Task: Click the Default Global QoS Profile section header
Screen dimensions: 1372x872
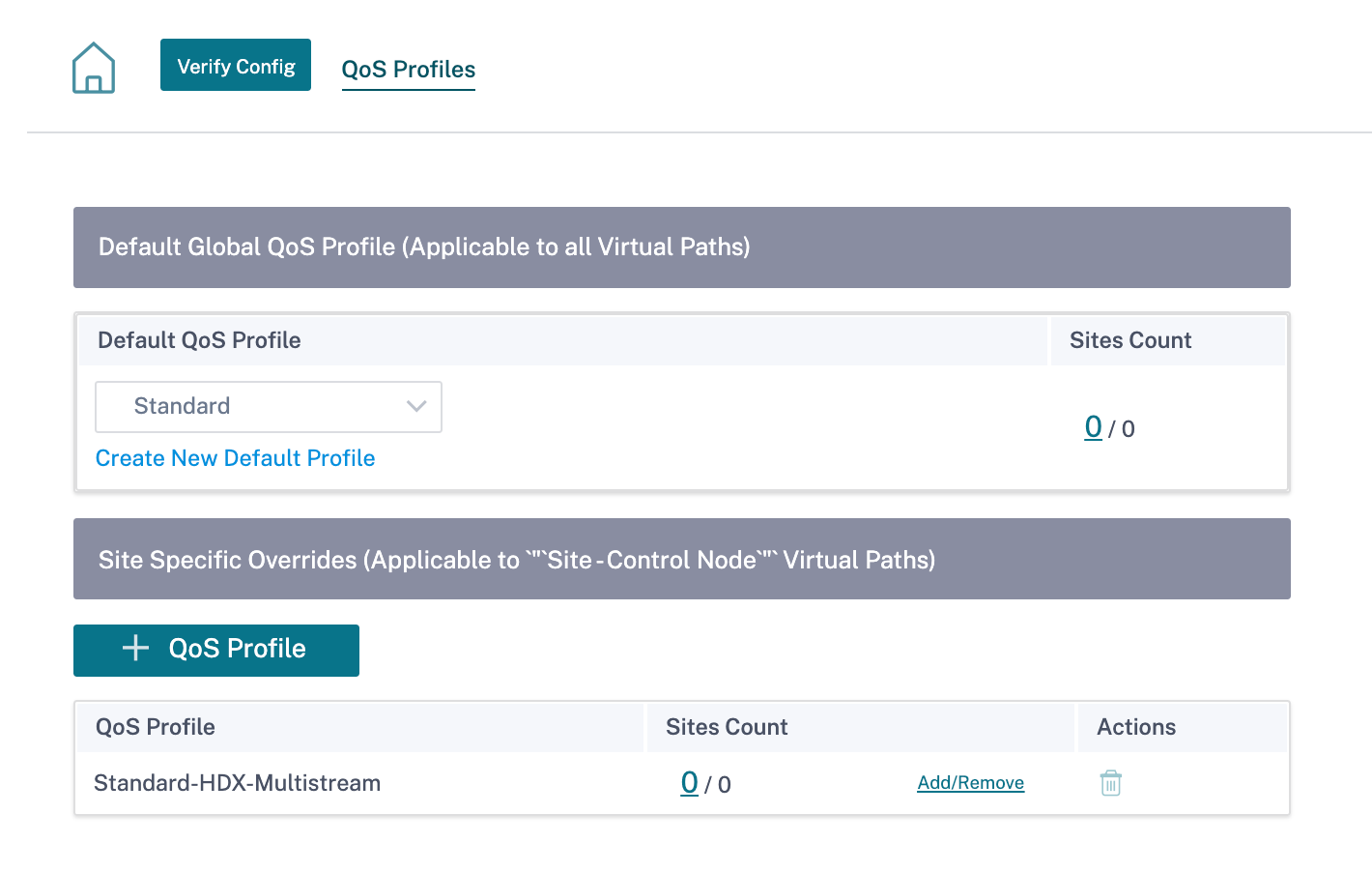Action: coord(682,247)
